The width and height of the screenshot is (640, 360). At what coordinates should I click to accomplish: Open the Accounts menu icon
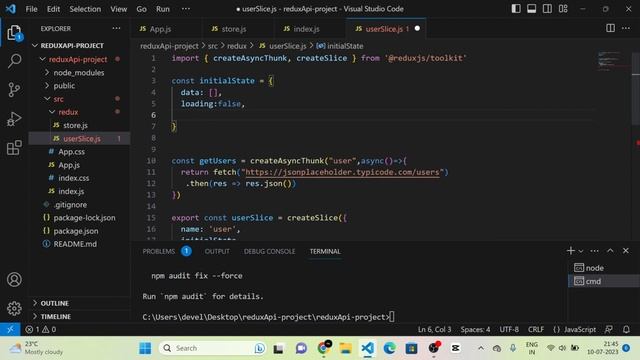(14, 280)
